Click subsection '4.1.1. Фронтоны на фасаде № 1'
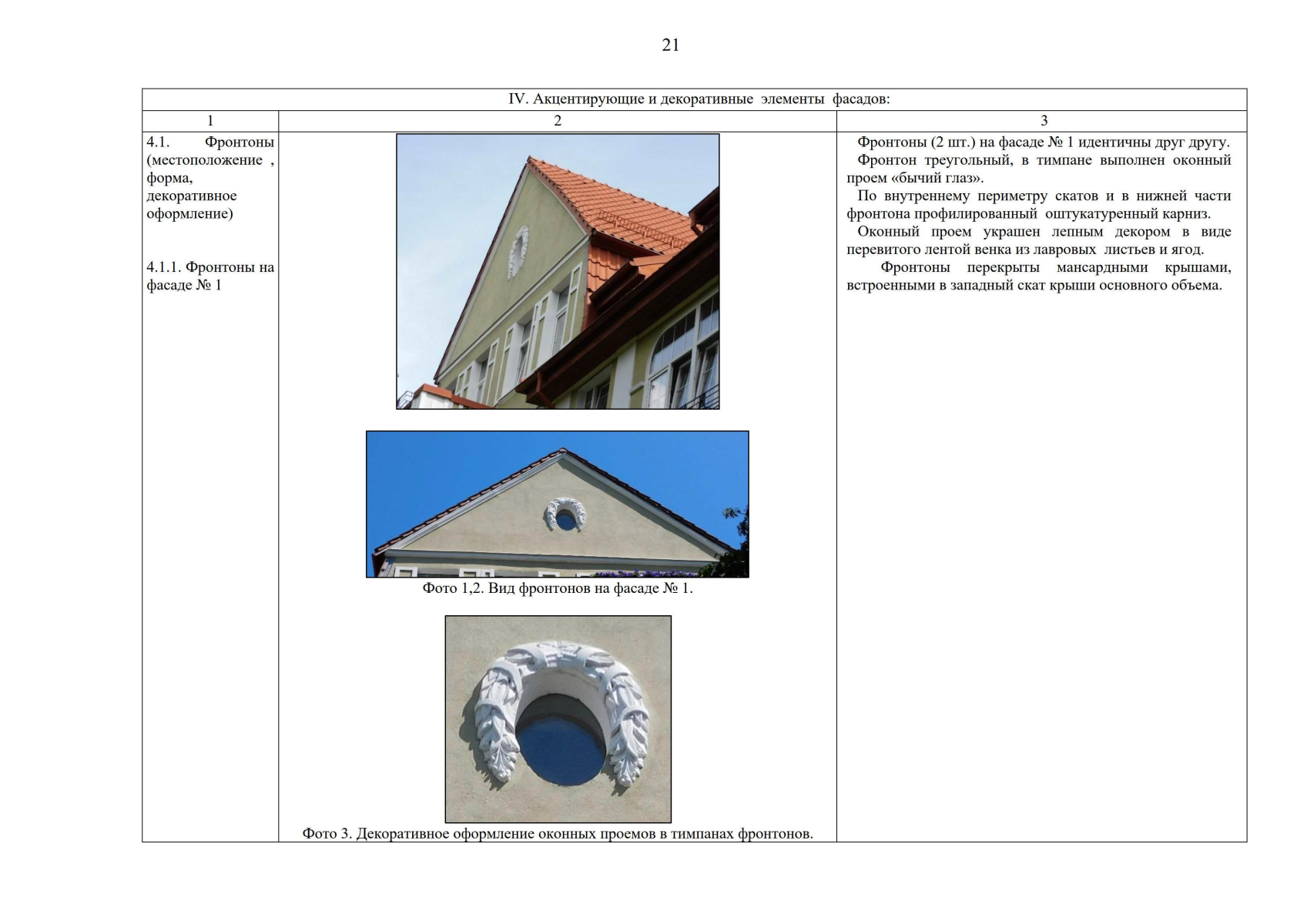Viewport: 1307px width, 924px height. pyautogui.click(x=210, y=276)
